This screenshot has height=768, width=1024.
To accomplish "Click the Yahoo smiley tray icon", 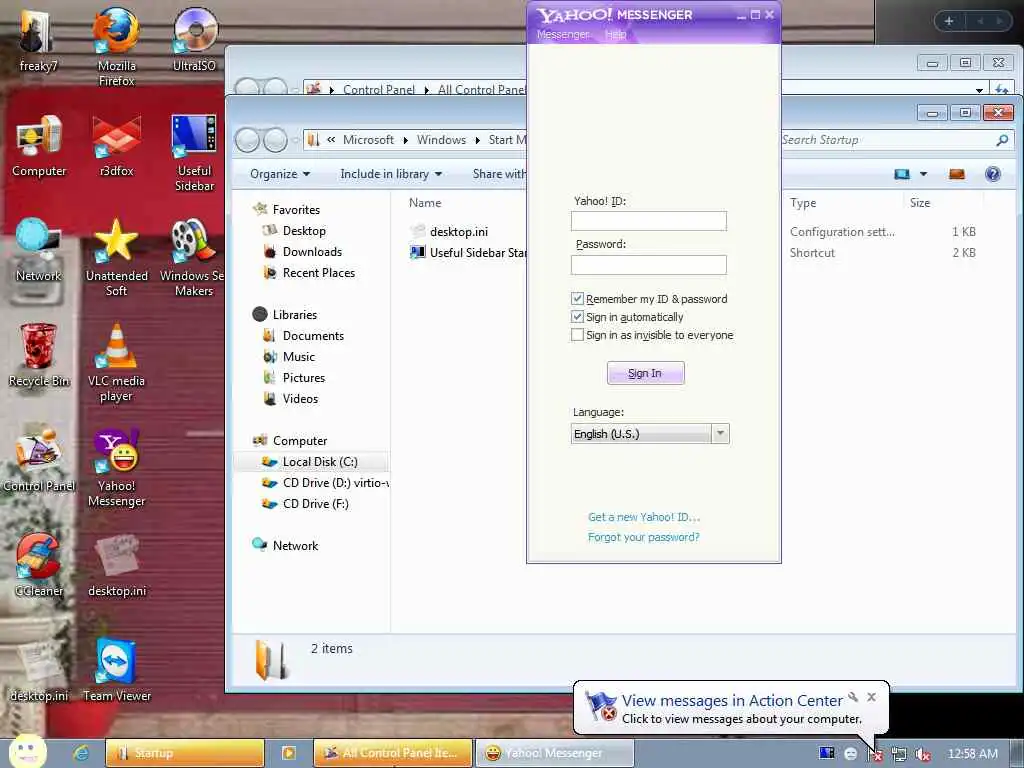I will pyautogui.click(x=850, y=754).
